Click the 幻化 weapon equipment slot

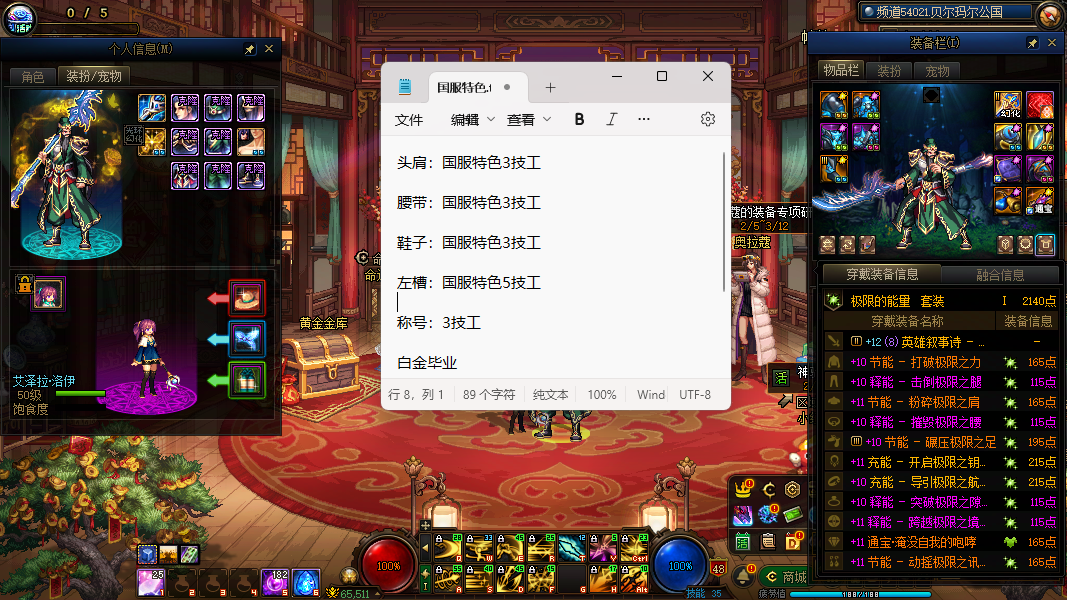1007,104
